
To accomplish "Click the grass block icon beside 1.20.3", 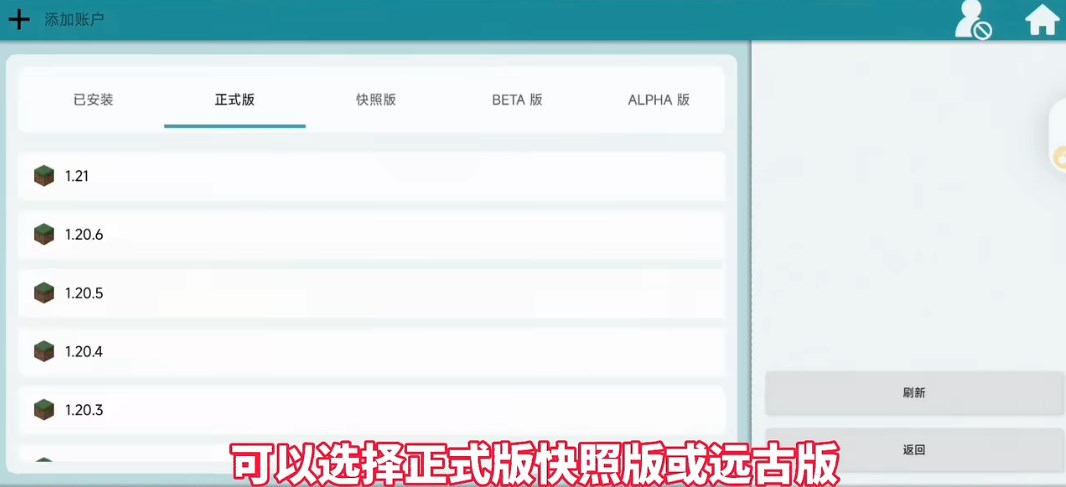I will tap(44, 410).
